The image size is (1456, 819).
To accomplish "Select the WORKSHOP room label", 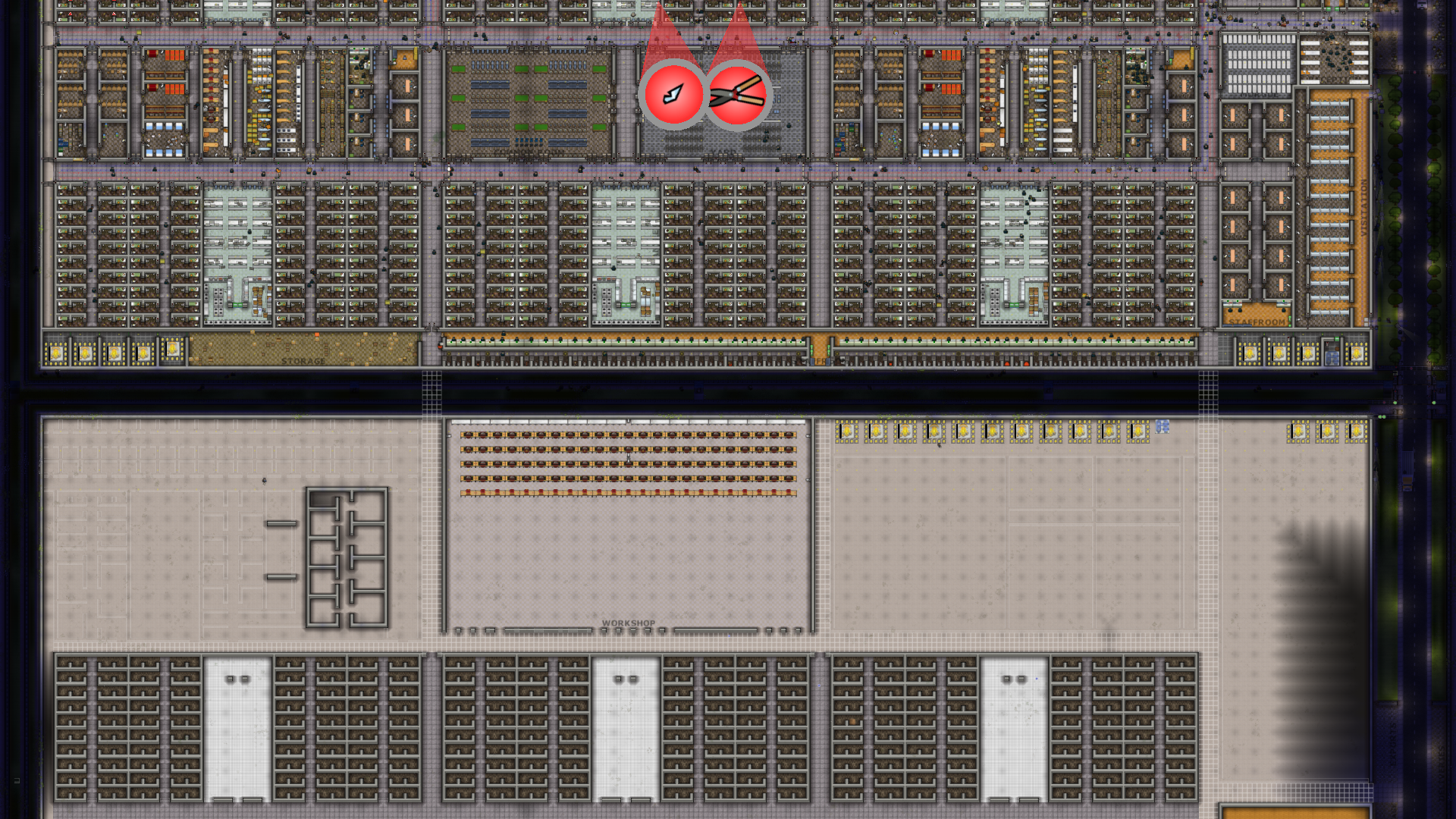I will point(629,623).
